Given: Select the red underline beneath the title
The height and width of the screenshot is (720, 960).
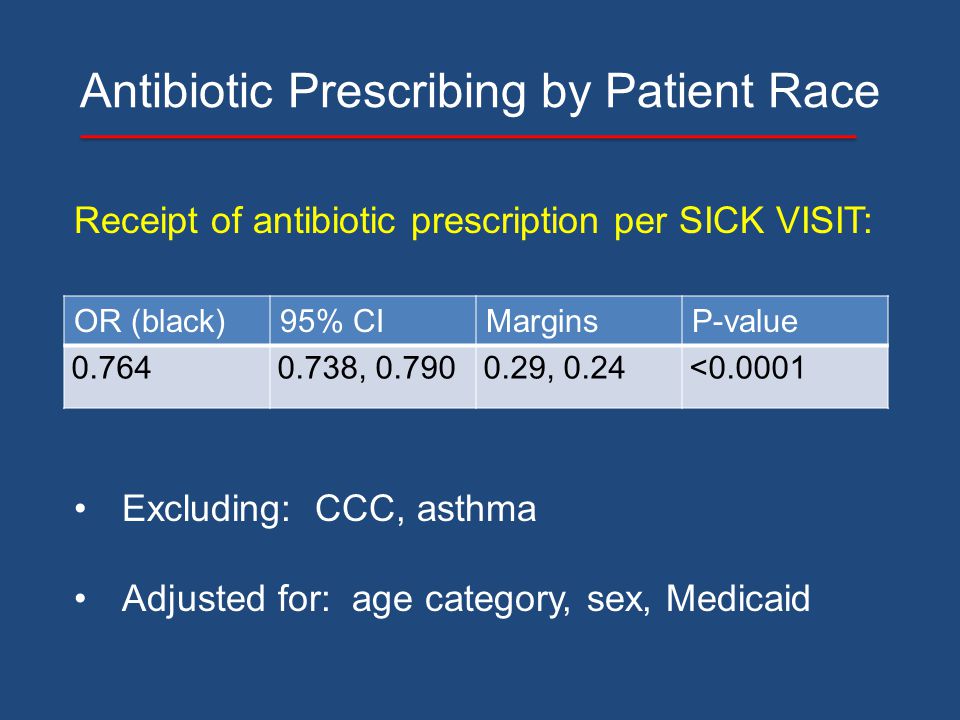Looking at the screenshot, I should pos(468,137).
